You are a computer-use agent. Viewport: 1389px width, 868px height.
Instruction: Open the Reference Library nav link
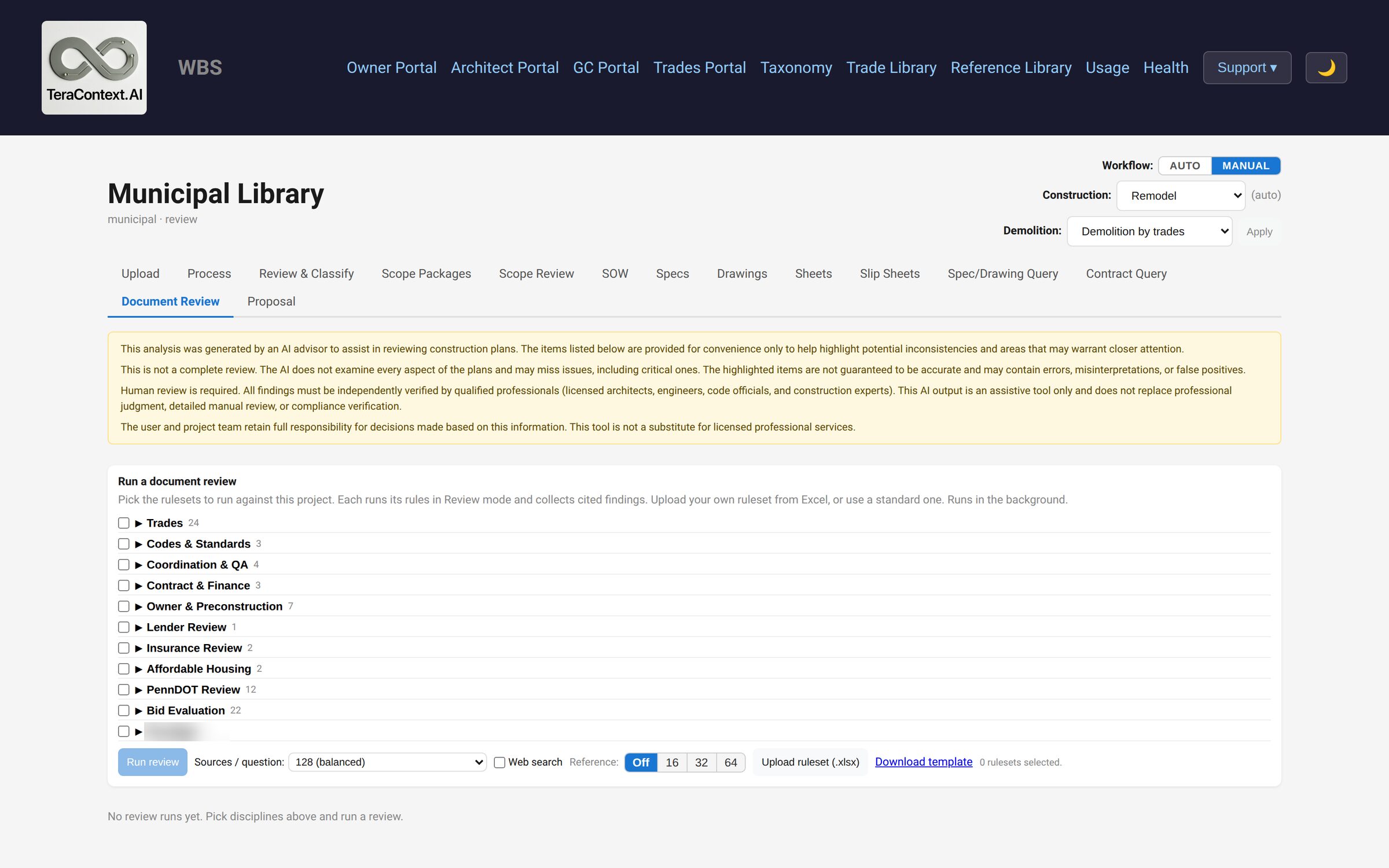pyautogui.click(x=1010, y=68)
